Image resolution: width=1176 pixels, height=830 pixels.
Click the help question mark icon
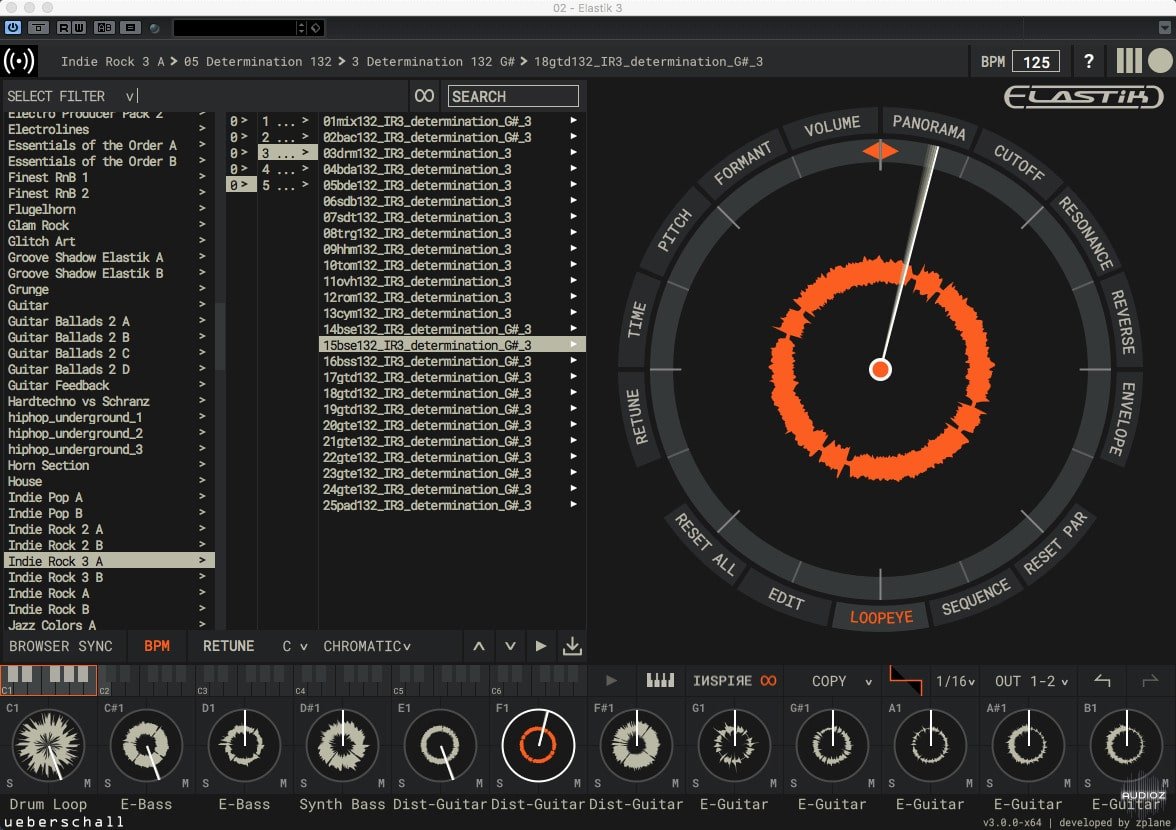pos(1089,61)
